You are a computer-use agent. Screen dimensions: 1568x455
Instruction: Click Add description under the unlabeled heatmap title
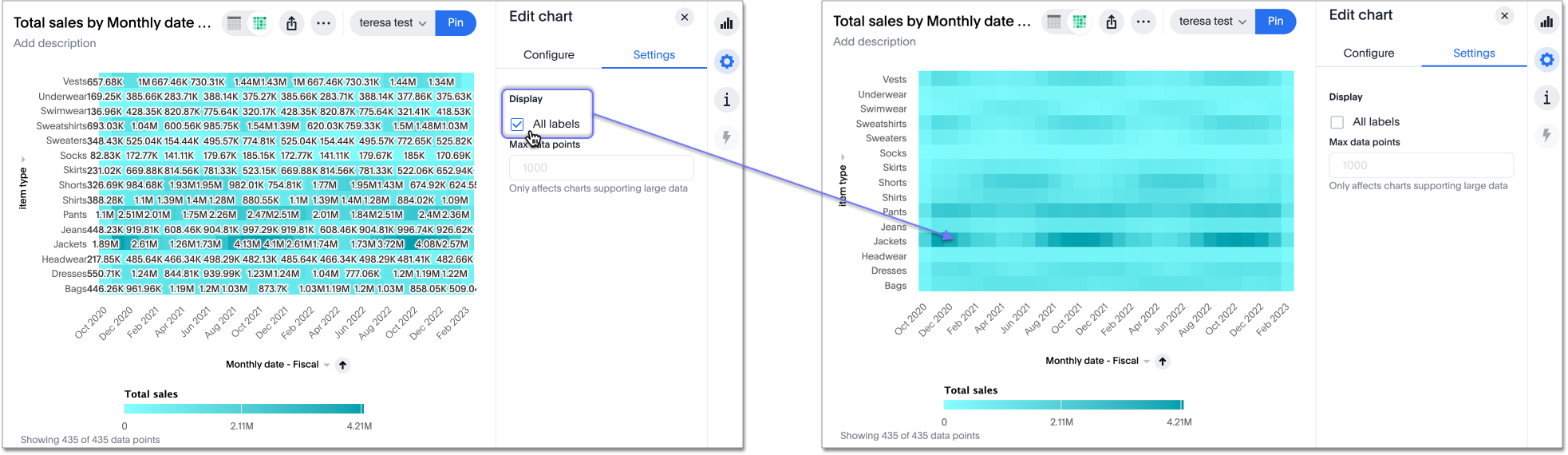tap(875, 42)
